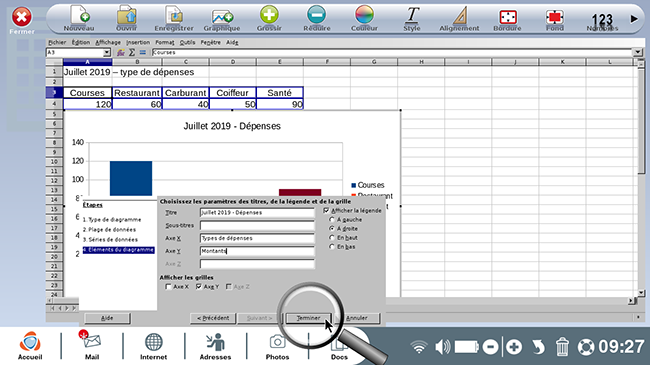The width and height of the screenshot is (650, 365).
Task: Click the equals formula icon
Action: (143, 52)
